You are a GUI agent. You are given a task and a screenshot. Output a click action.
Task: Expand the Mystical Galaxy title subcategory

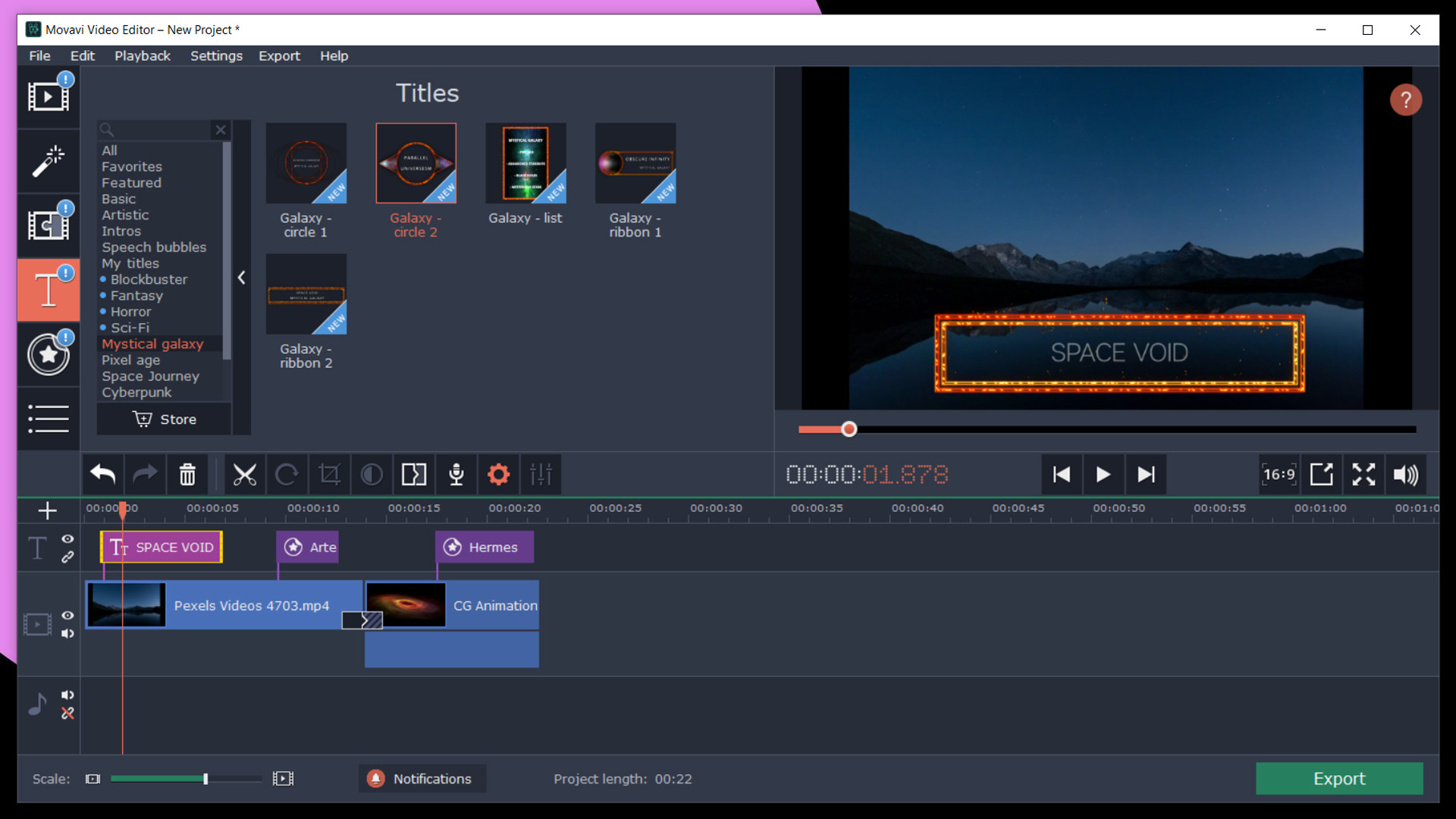pos(153,343)
